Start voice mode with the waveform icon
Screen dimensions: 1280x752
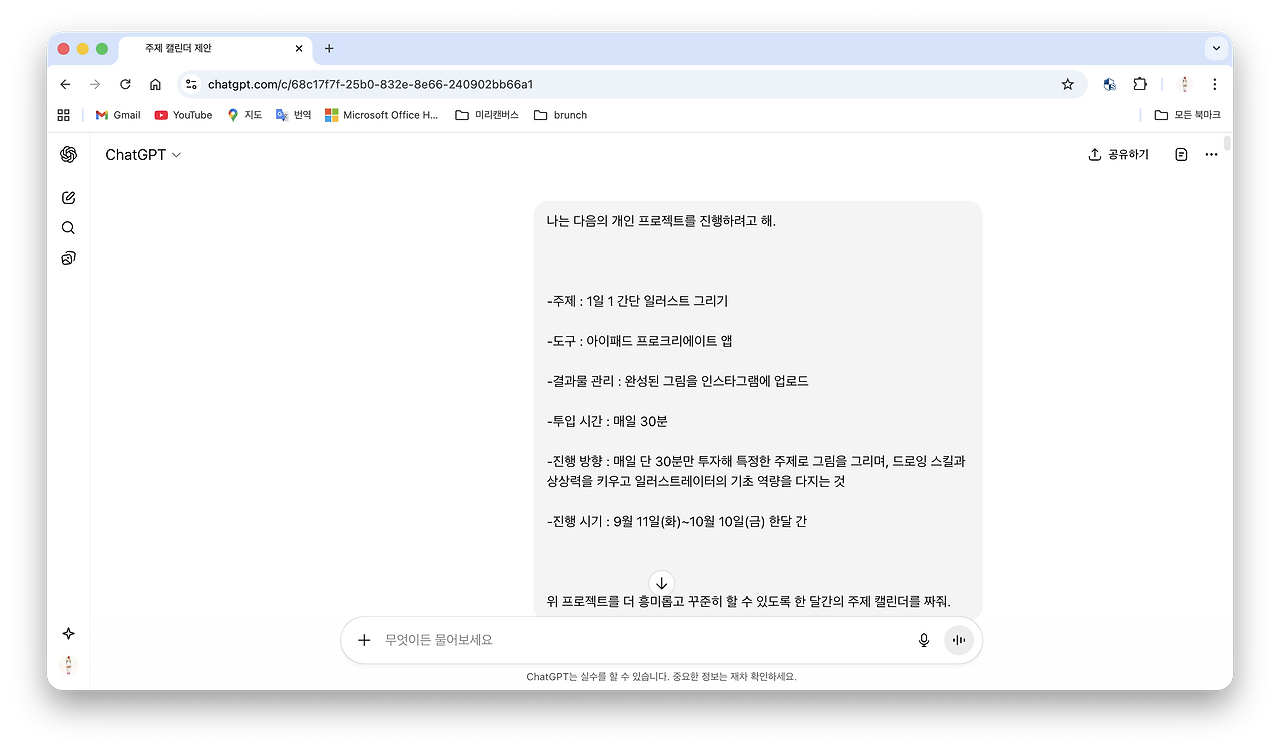coord(959,640)
